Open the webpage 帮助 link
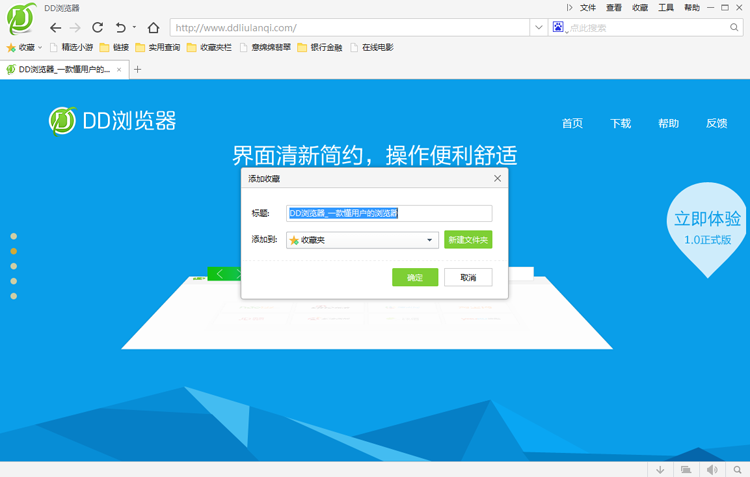 pos(668,123)
